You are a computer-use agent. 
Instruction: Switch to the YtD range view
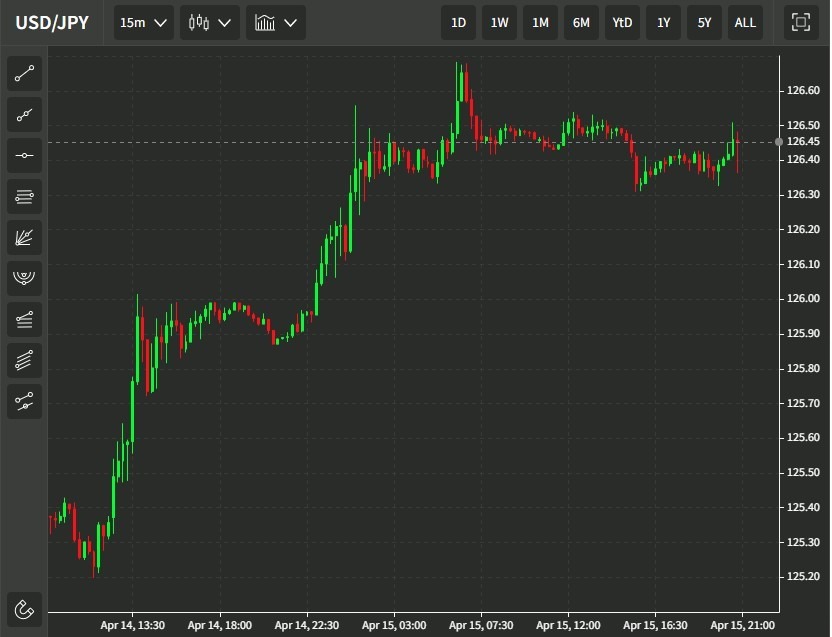coord(622,22)
